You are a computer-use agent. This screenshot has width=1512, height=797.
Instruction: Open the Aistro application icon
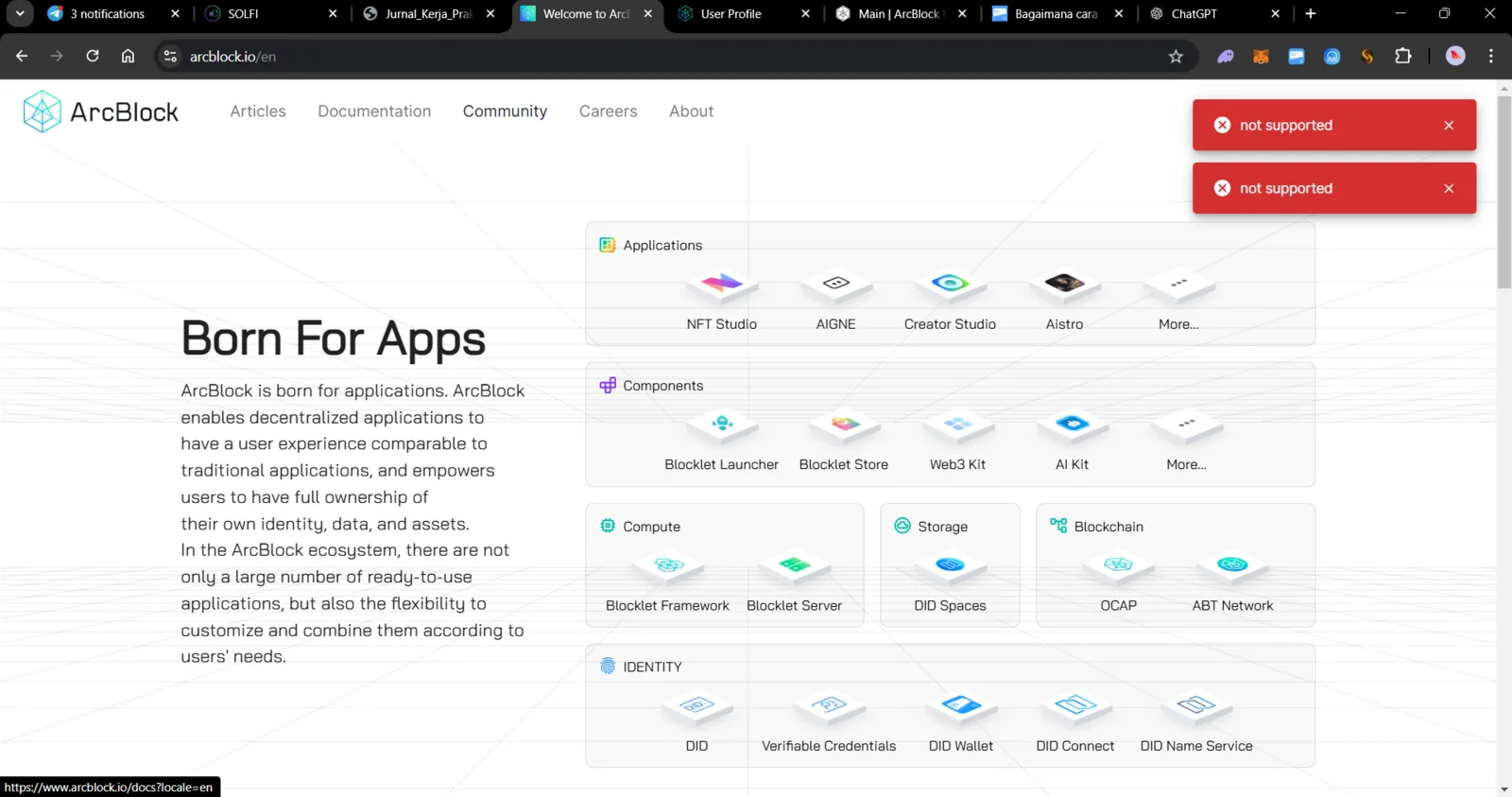coord(1064,285)
